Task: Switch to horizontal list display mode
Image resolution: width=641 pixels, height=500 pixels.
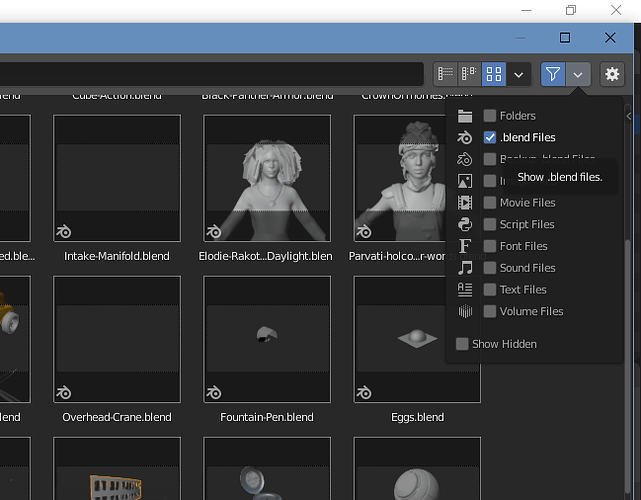Action: coord(469,74)
